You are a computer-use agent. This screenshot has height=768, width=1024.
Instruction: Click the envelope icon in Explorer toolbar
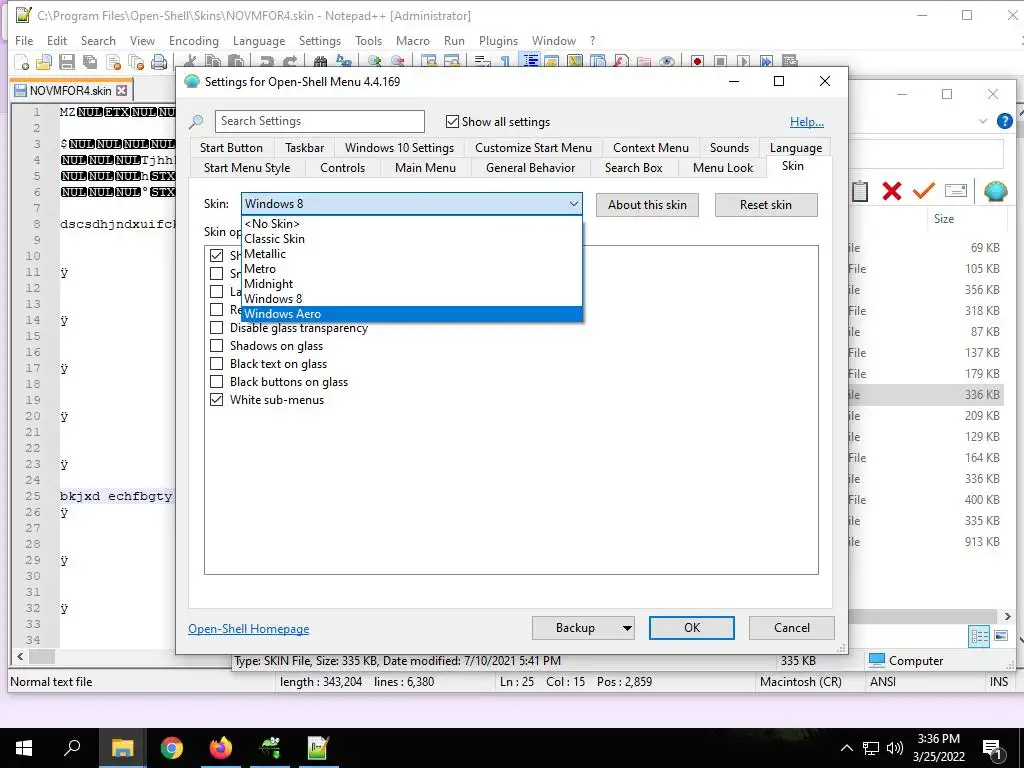tap(955, 191)
